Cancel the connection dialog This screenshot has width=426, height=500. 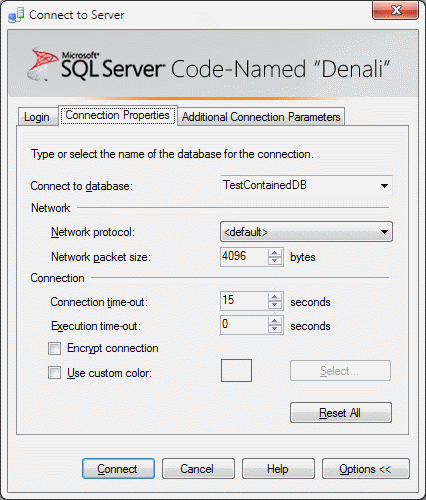pos(198,469)
